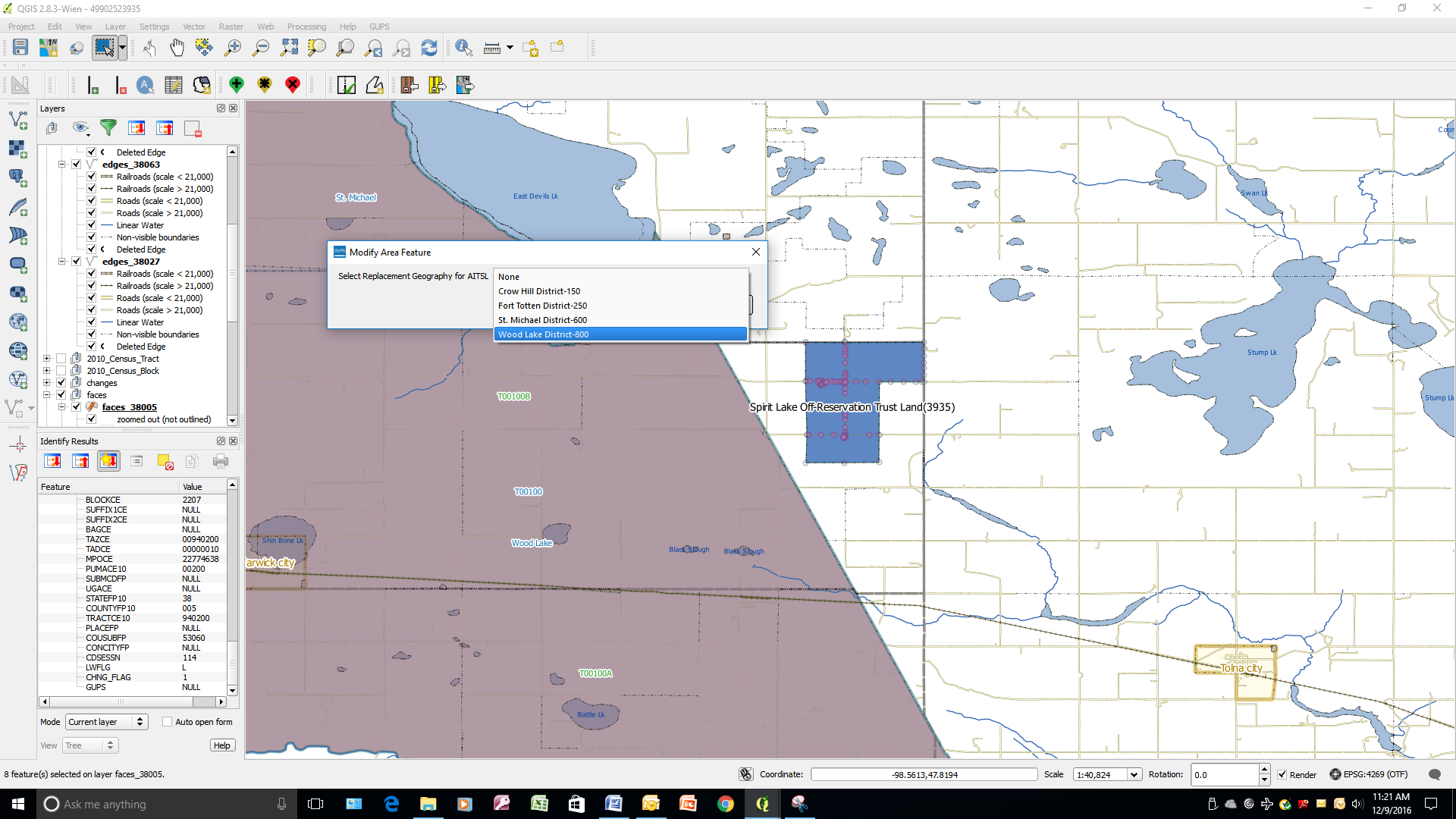Click the Refresh map icon
The height and width of the screenshot is (819, 1456).
point(429,48)
